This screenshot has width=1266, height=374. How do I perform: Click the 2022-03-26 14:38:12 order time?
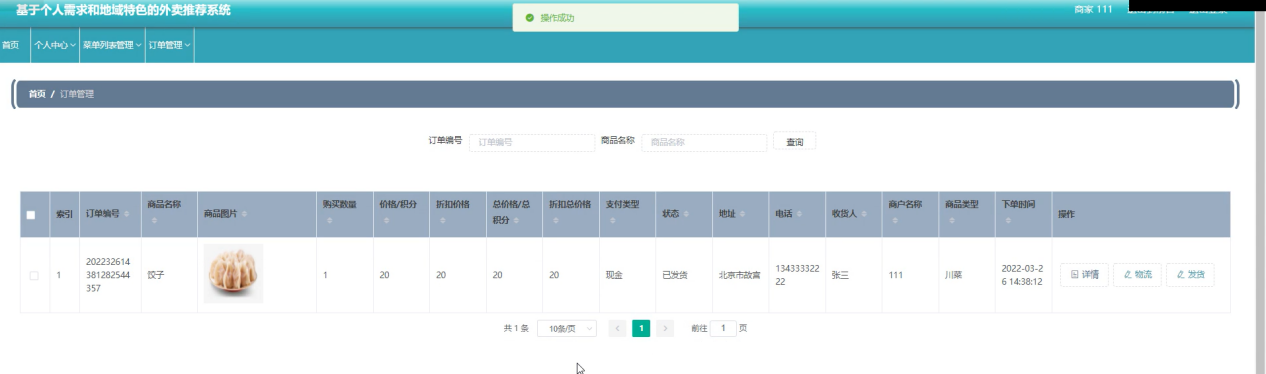pos(1023,275)
